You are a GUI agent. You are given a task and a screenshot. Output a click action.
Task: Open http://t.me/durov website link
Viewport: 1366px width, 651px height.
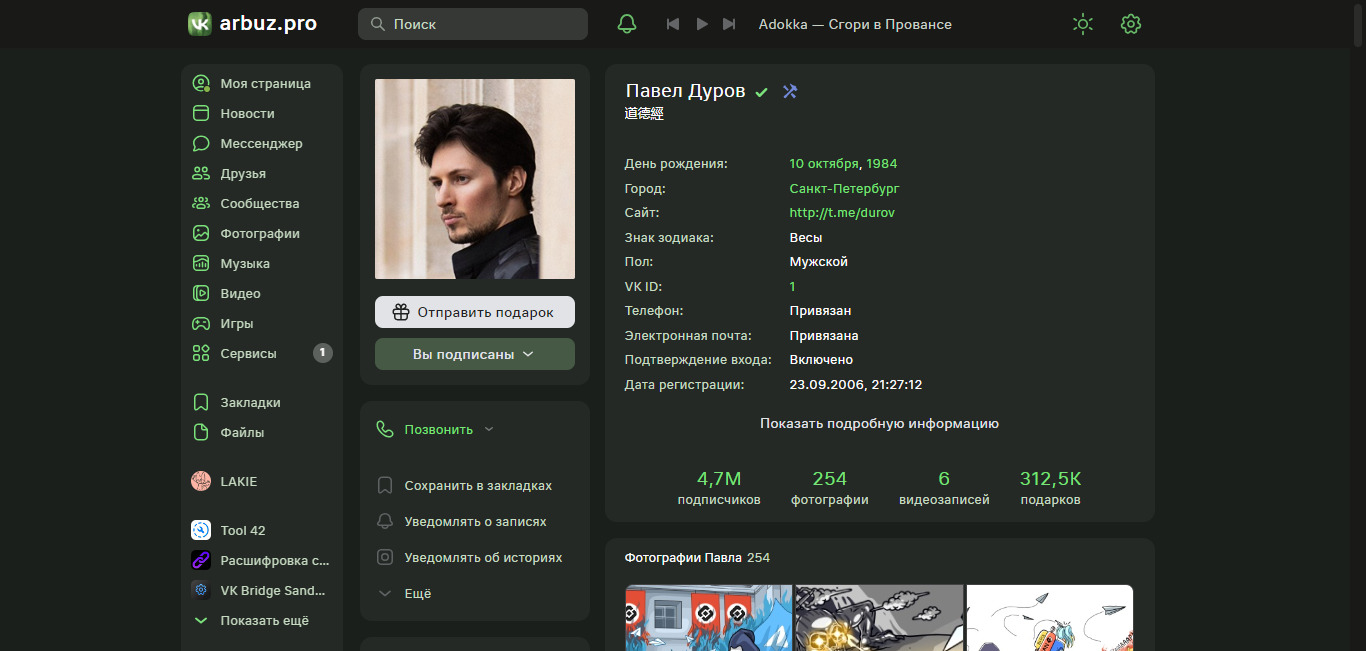click(840, 213)
